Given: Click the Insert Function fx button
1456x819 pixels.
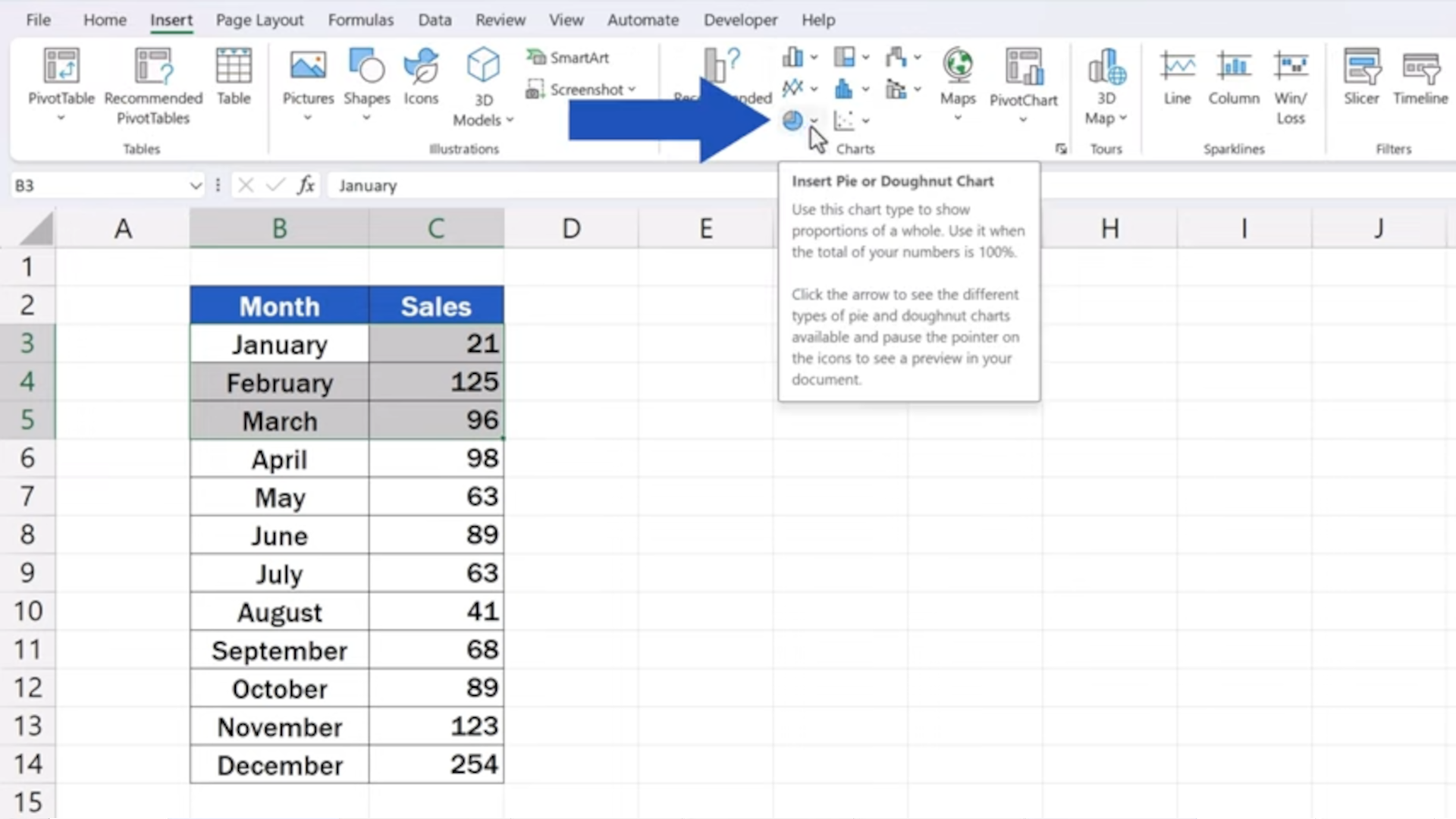Looking at the screenshot, I should point(306,185).
